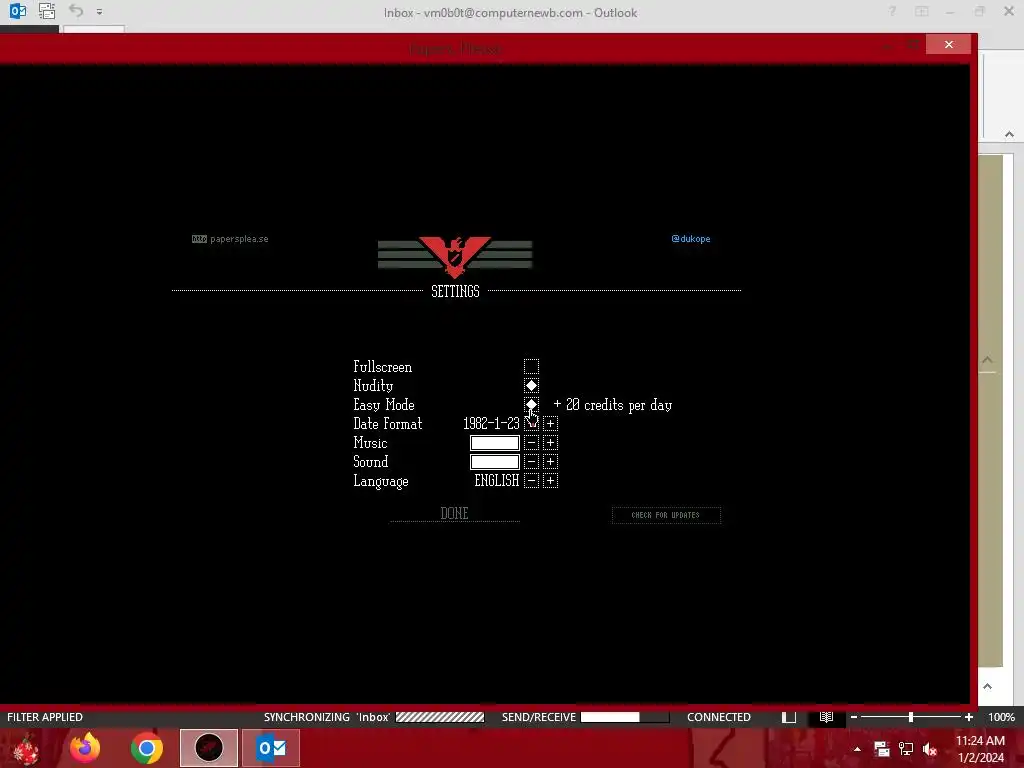Raise Sound volume with its plus button
The width and height of the screenshot is (1024, 768).
(x=550, y=462)
